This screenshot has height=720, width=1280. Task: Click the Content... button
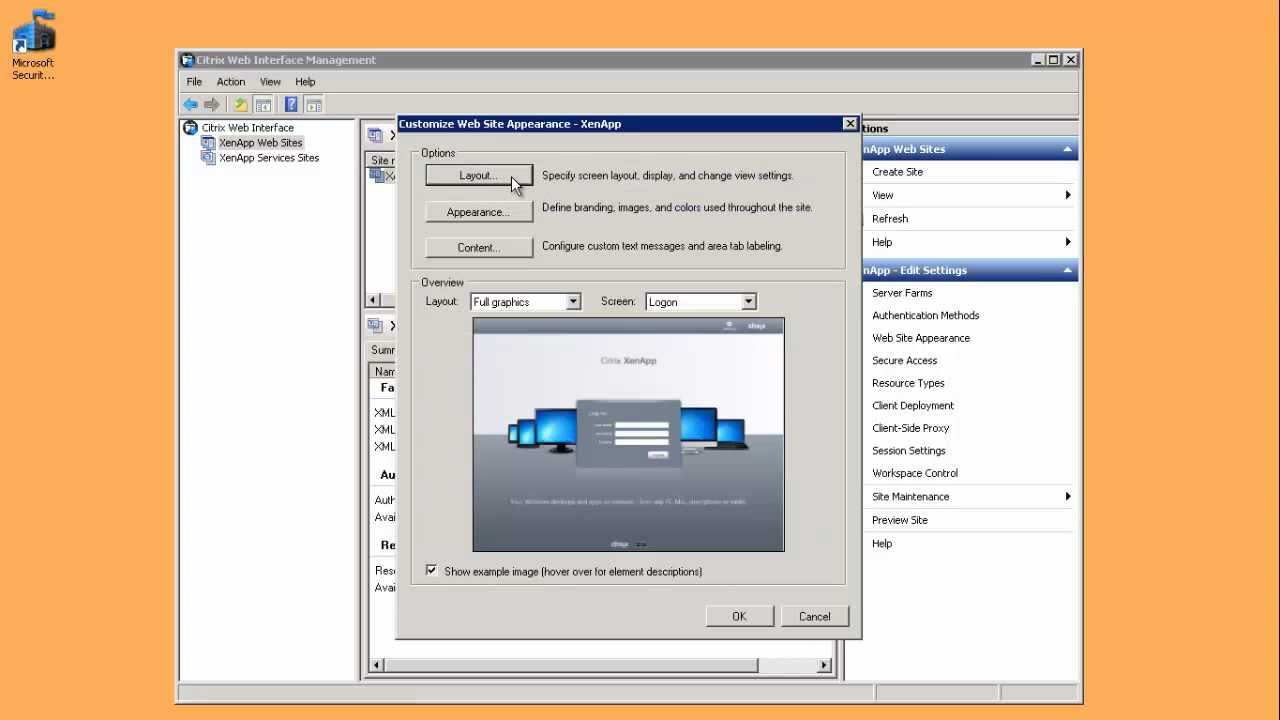click(479, 247)
